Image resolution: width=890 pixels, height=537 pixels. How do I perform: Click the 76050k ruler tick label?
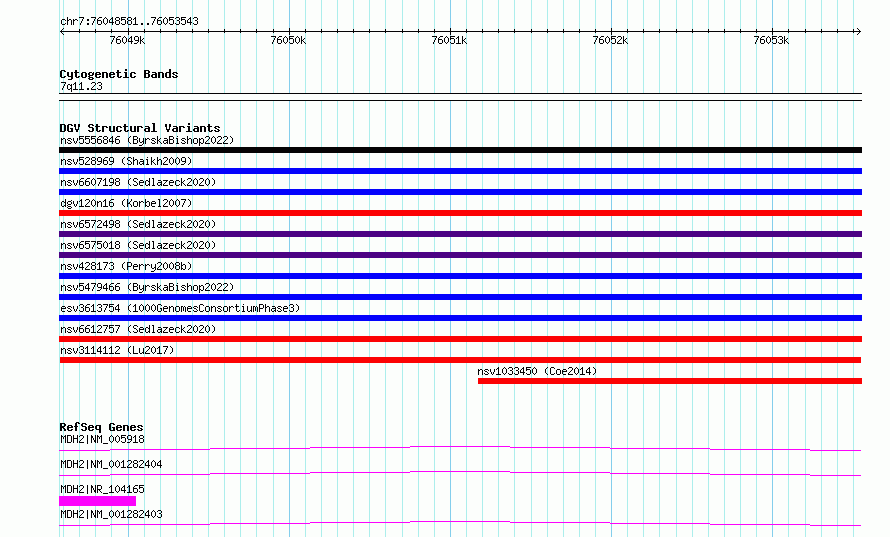[x=288, y=40]
